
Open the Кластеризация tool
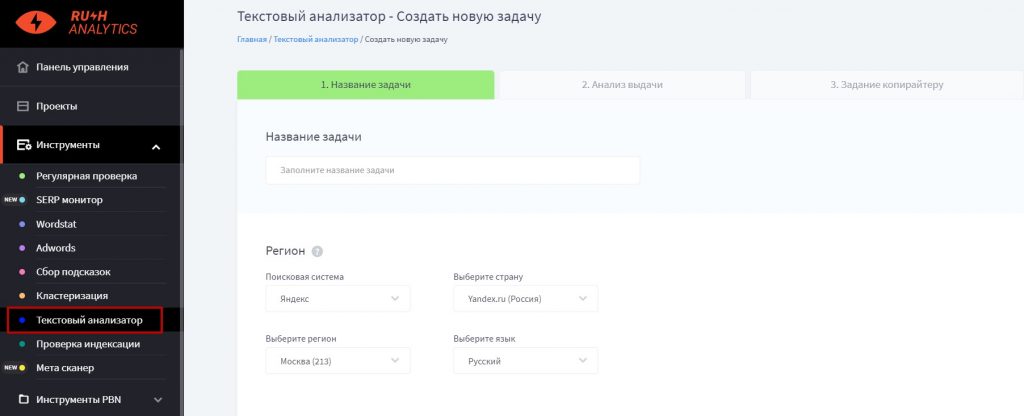click(72, 296)
